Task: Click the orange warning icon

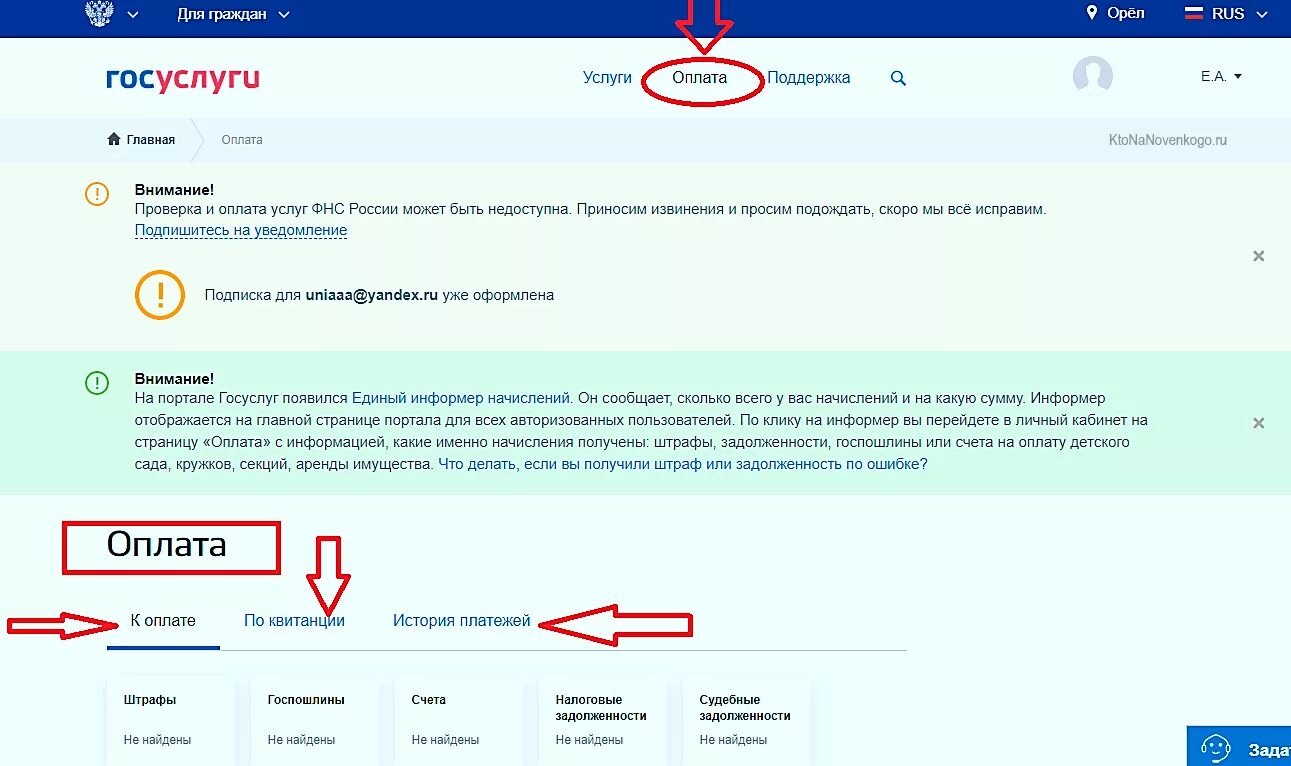Action: point(97,194)
